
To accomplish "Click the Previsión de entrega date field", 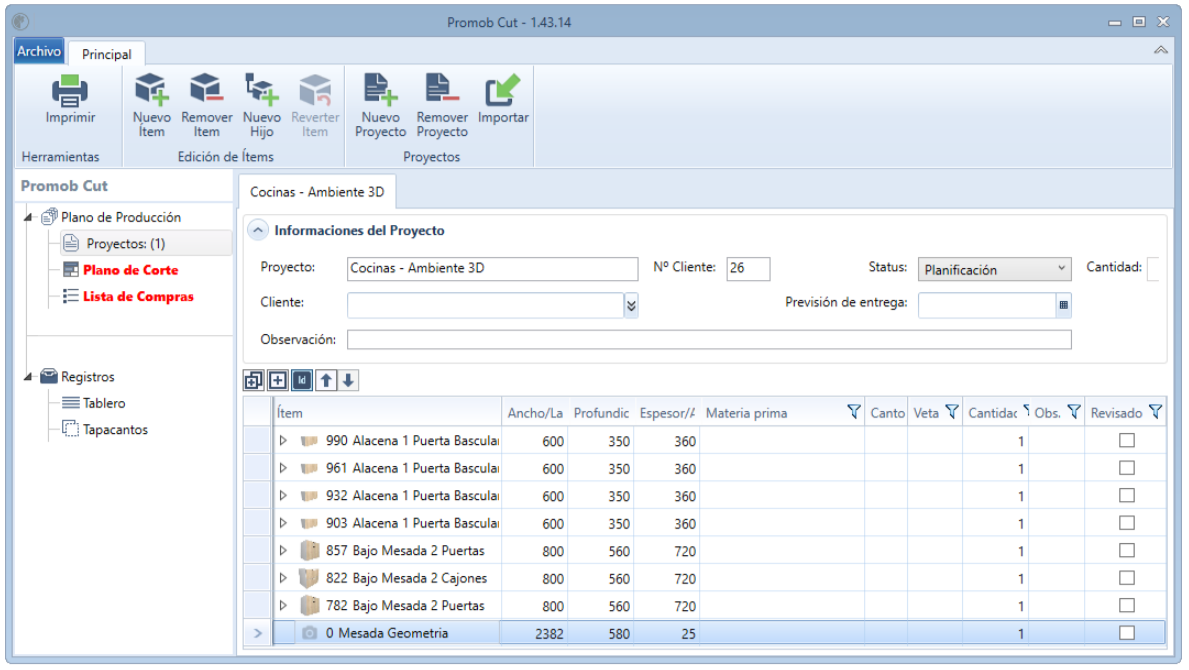I will 987,305.
